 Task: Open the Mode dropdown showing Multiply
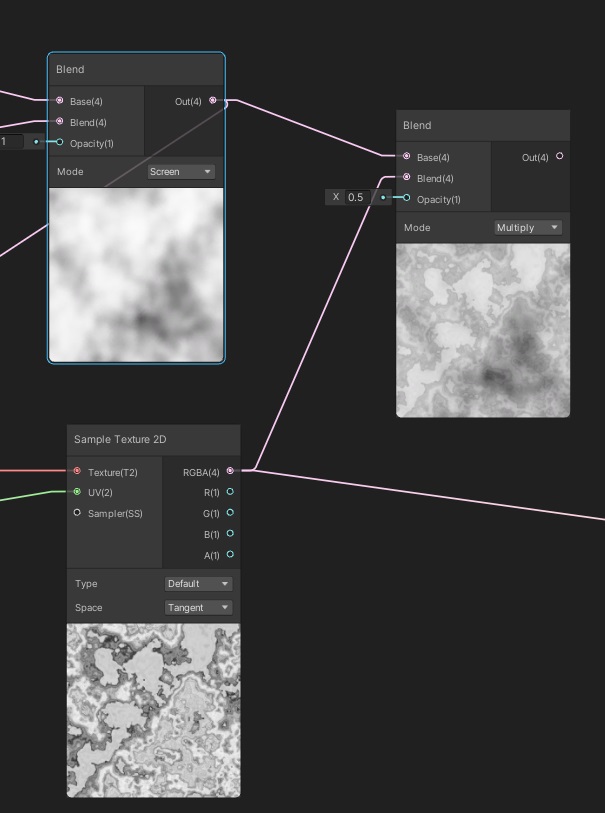click(527, 228)
